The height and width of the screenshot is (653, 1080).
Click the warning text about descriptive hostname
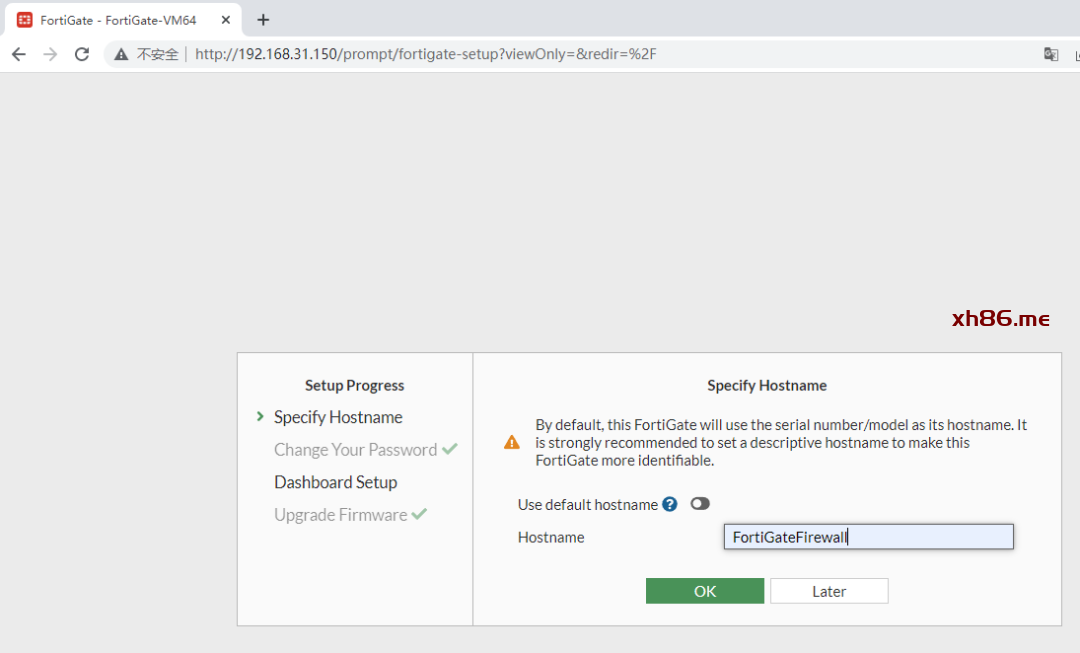click(x=781, y=442)
